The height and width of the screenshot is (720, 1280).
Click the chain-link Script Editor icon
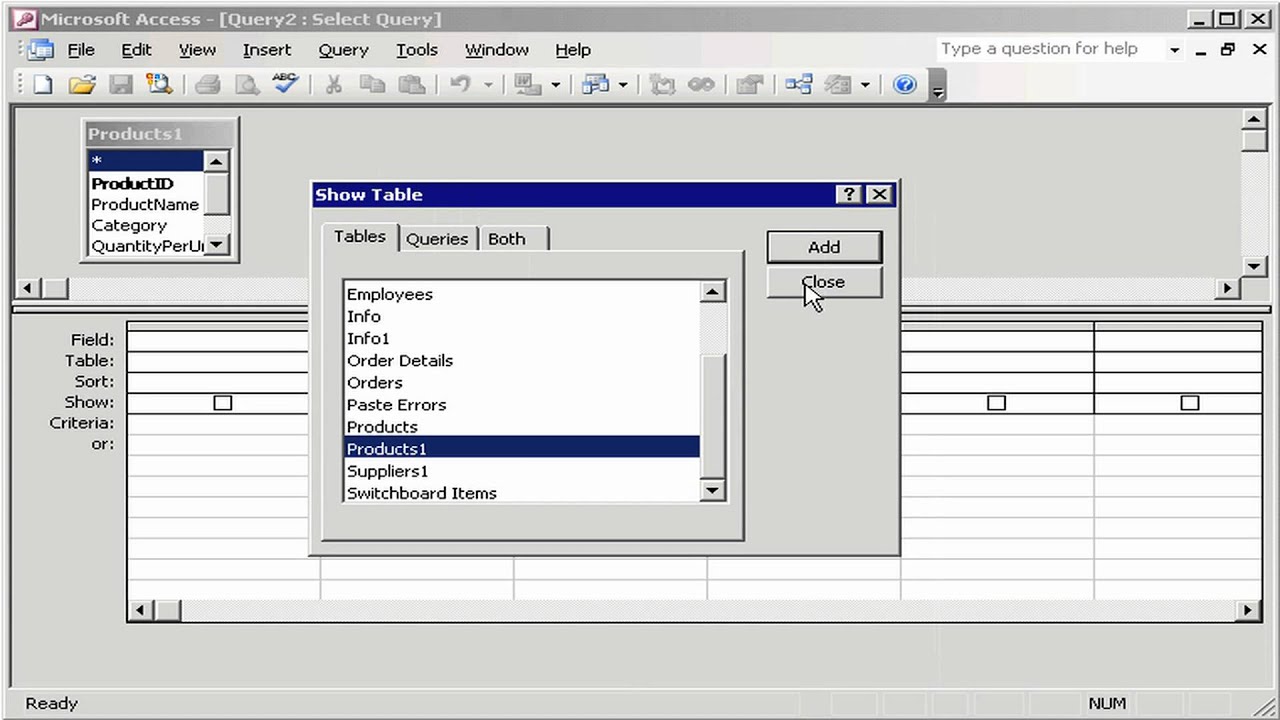point(701,85)
